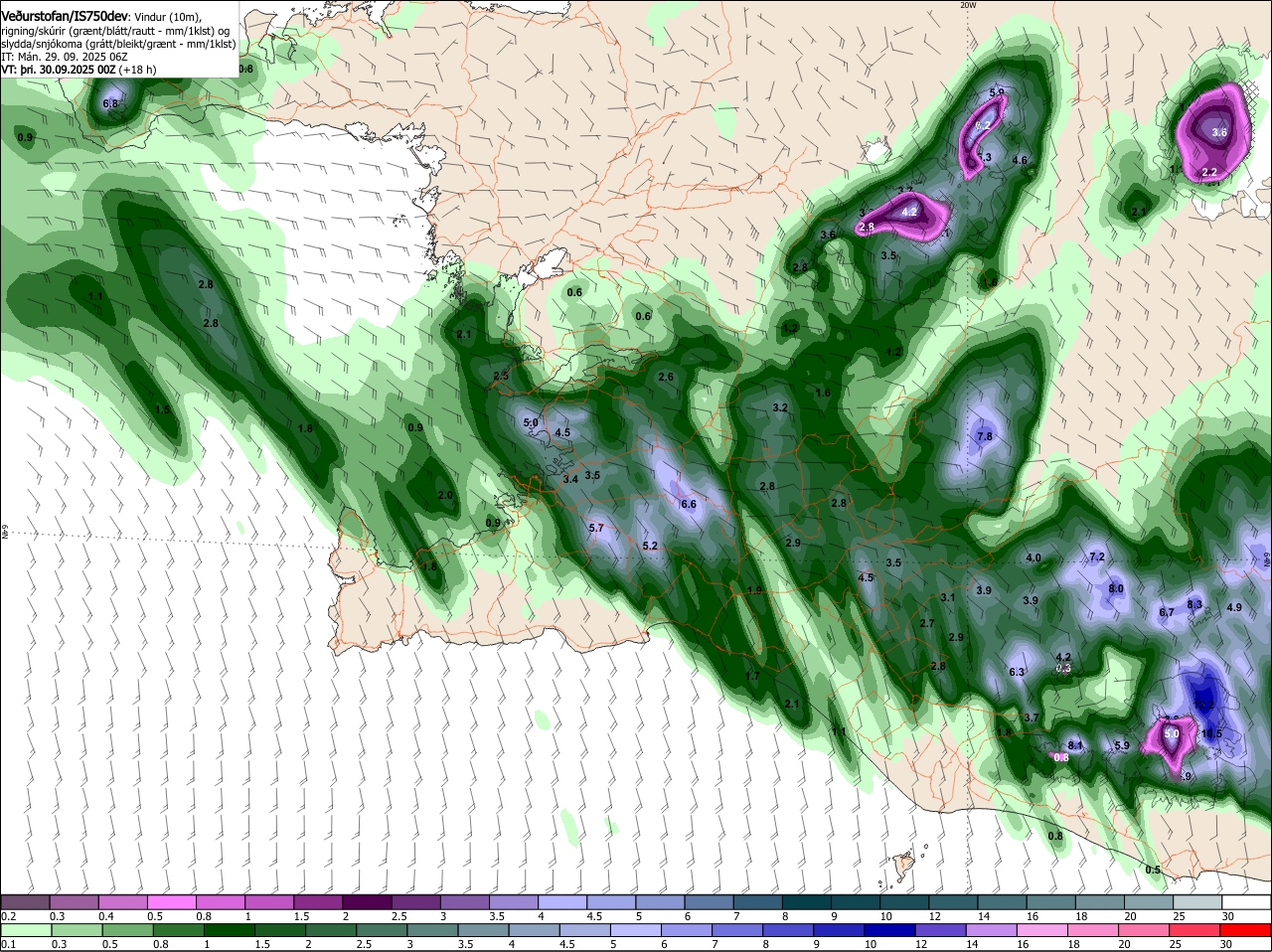
Task: Pick the deep blue 10 rain legend swatch
Action: (889, 928)
